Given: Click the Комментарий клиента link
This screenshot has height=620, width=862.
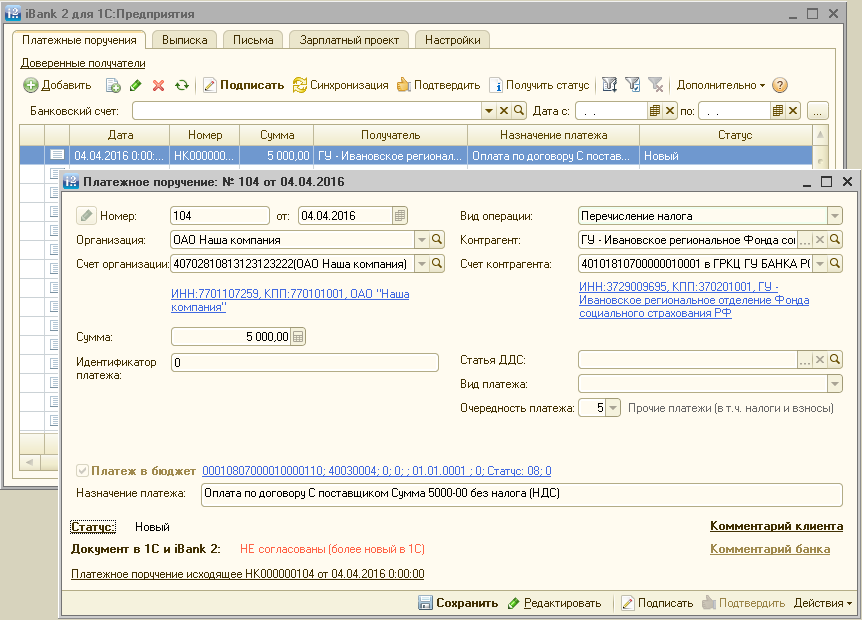Looking at the screenshot, I should (776, 526).
